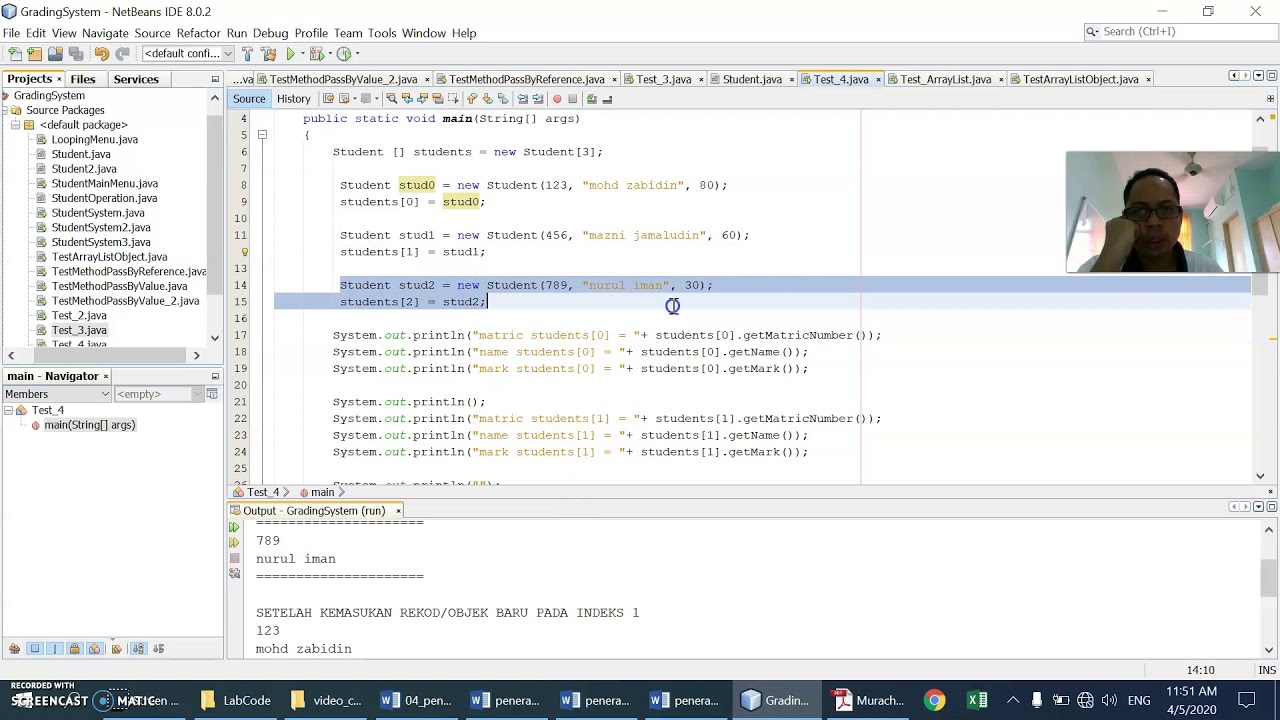Close the Output GradingSystem run tab
This screenshot has height=720, width=1280.
[x=398, y=511]
